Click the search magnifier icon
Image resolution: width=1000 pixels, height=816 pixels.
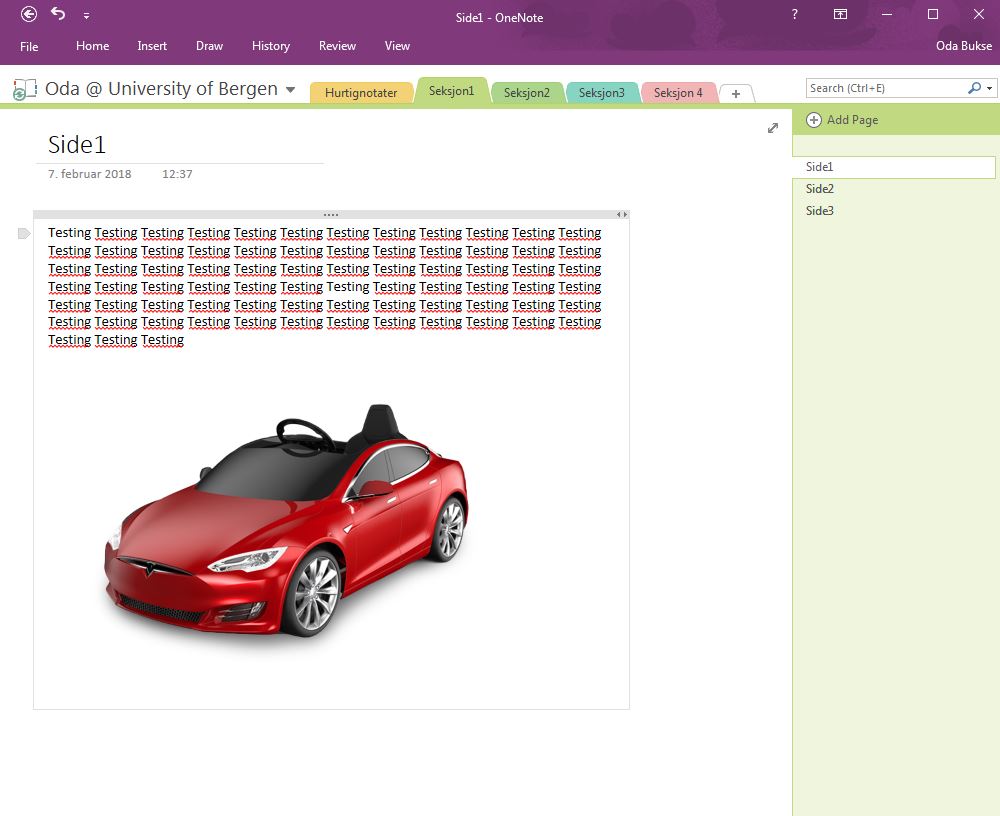tap(974, 88)
